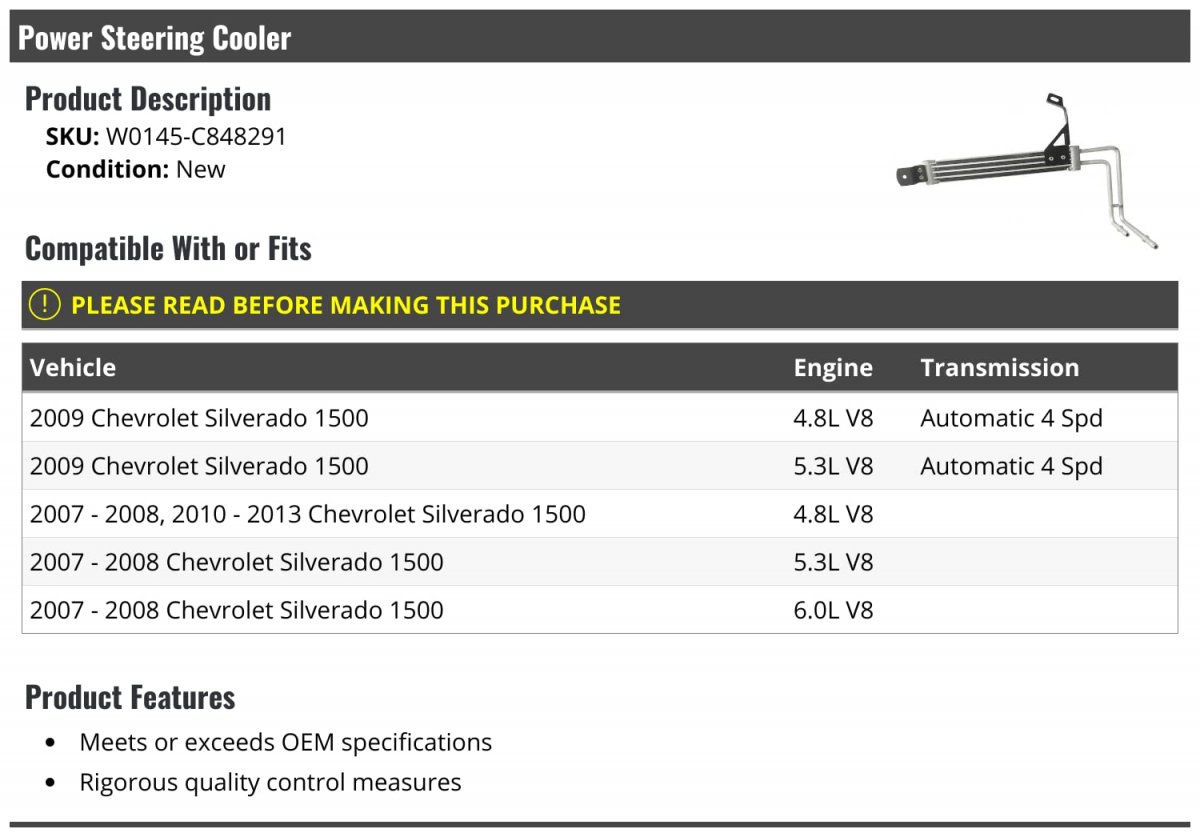This screenshot has height=837, width=1200.
Task: Click 'Rigorous quality control measures' bullet
Action: click(x=270, y=782)
